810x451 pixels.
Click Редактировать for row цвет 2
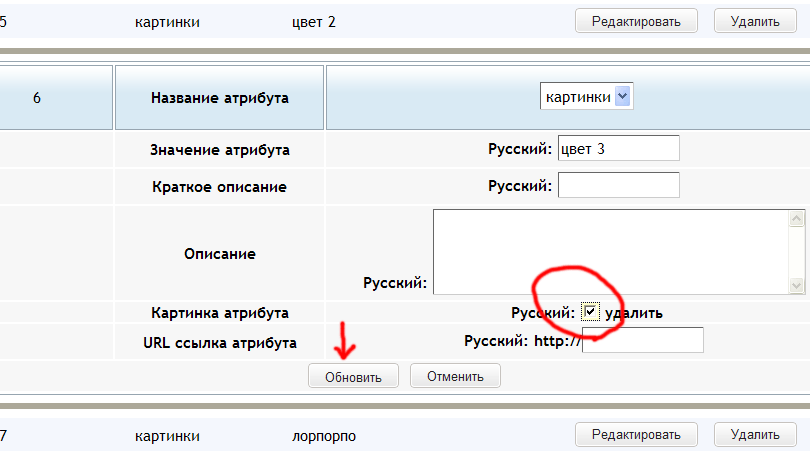(x=636, y=21)
